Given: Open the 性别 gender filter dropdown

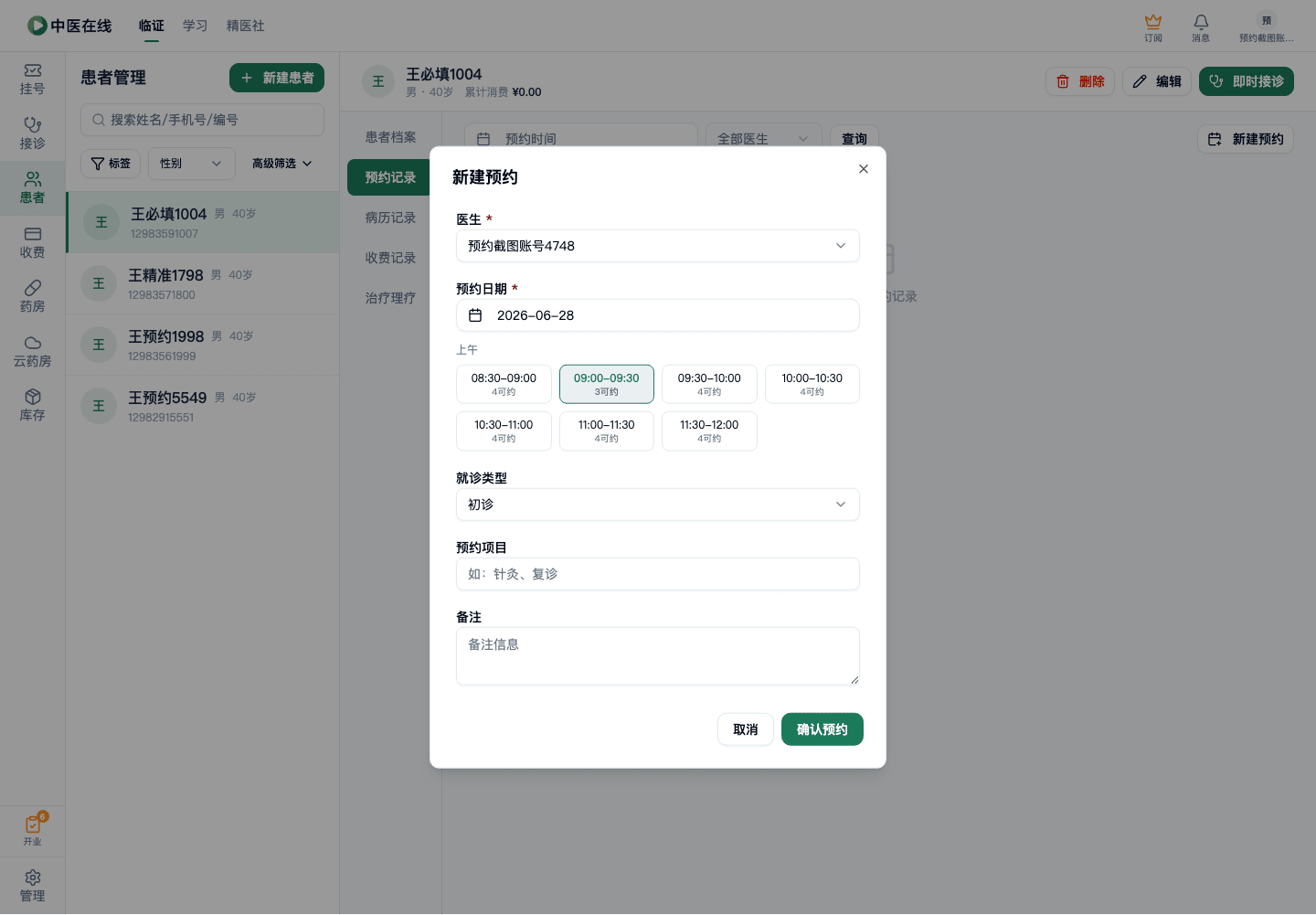Looking at the screenshot, I should 192,164.
